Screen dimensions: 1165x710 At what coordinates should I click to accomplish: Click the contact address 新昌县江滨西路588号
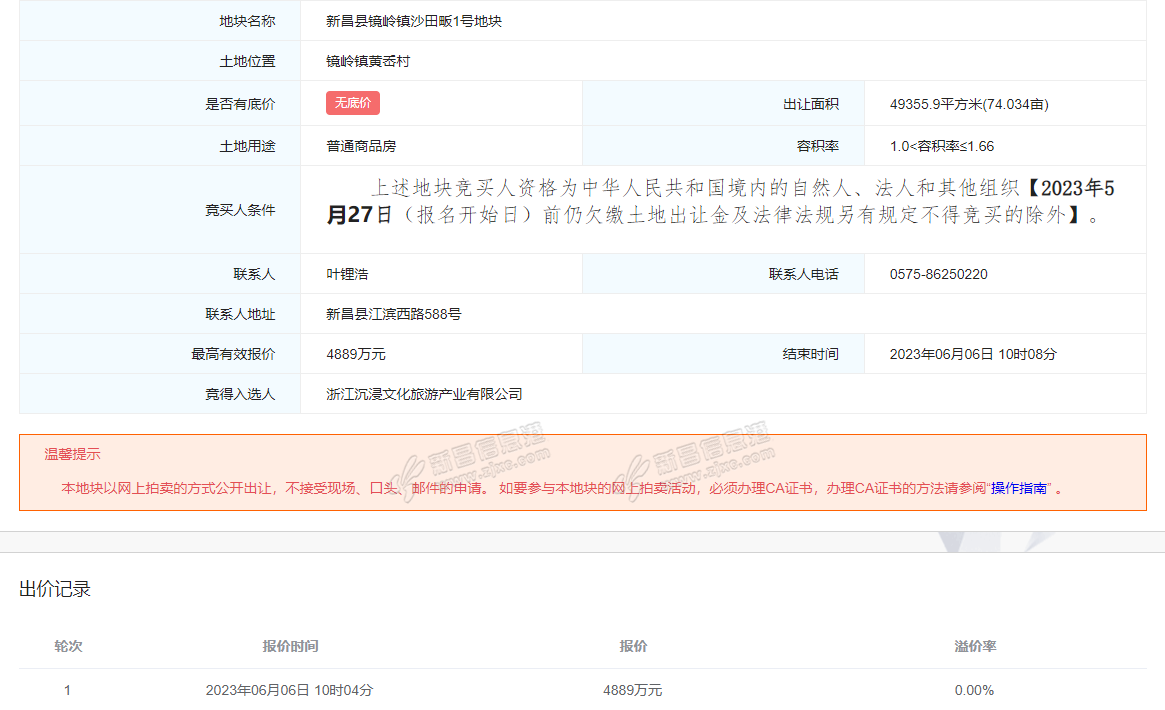(x=393, y=314)
